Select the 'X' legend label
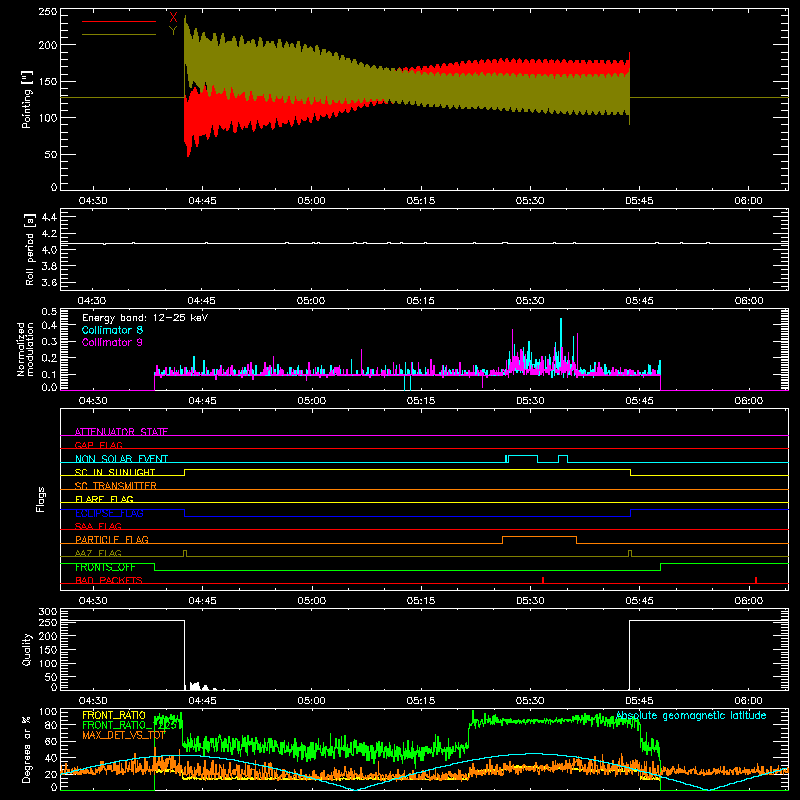 click(x=173, y=17)
